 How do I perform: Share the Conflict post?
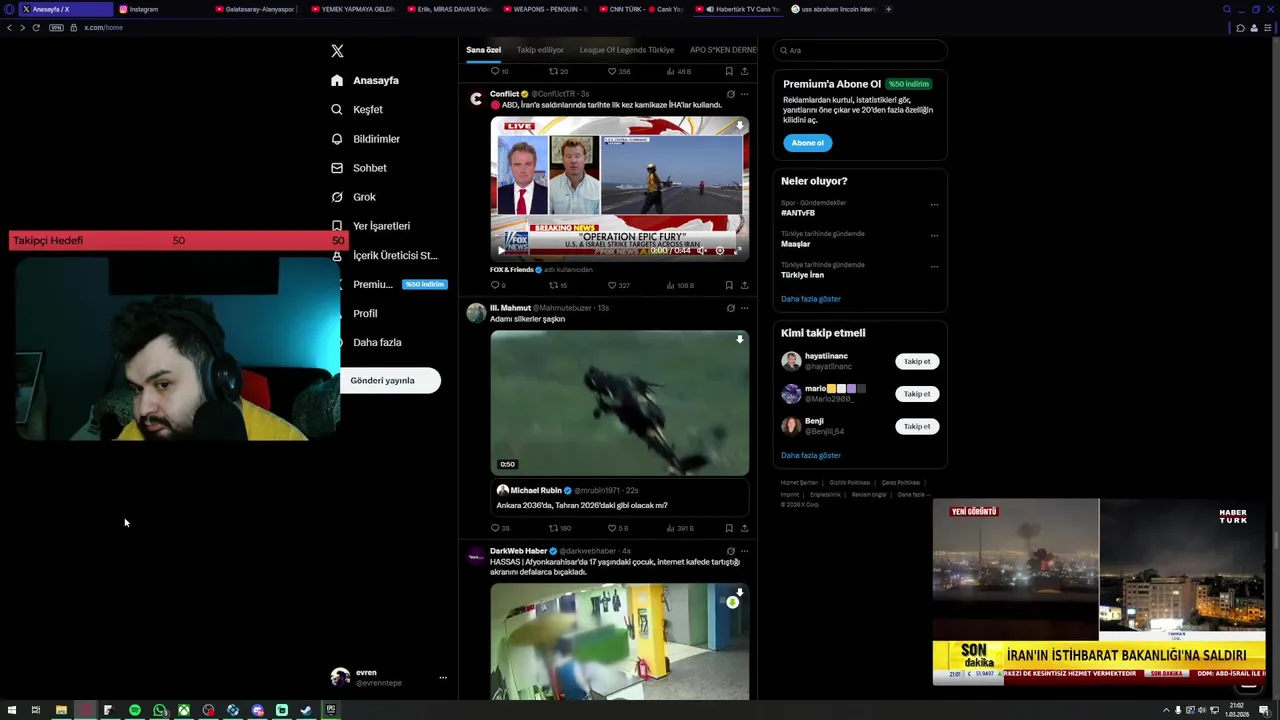point(744,285)
